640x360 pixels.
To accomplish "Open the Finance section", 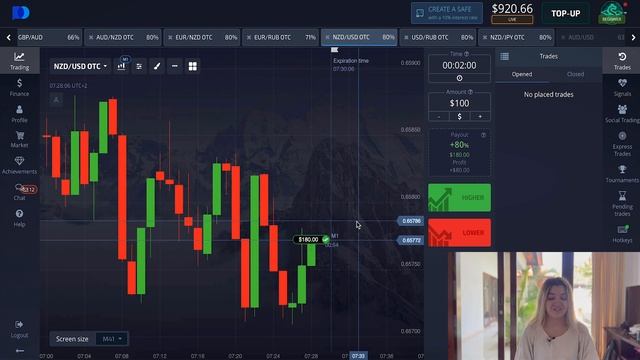I will (19, 87).
